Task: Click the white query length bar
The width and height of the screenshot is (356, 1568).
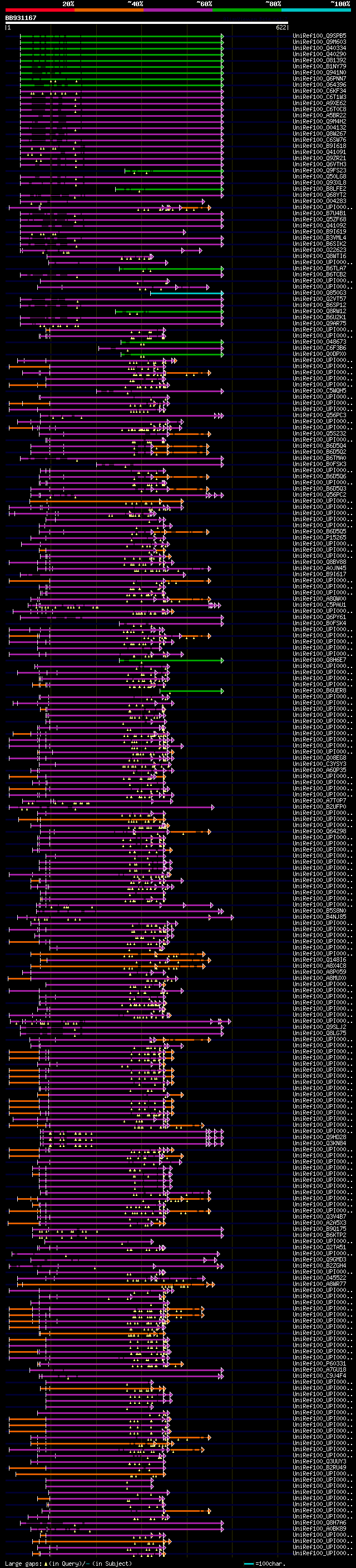Action: point(147,23)
